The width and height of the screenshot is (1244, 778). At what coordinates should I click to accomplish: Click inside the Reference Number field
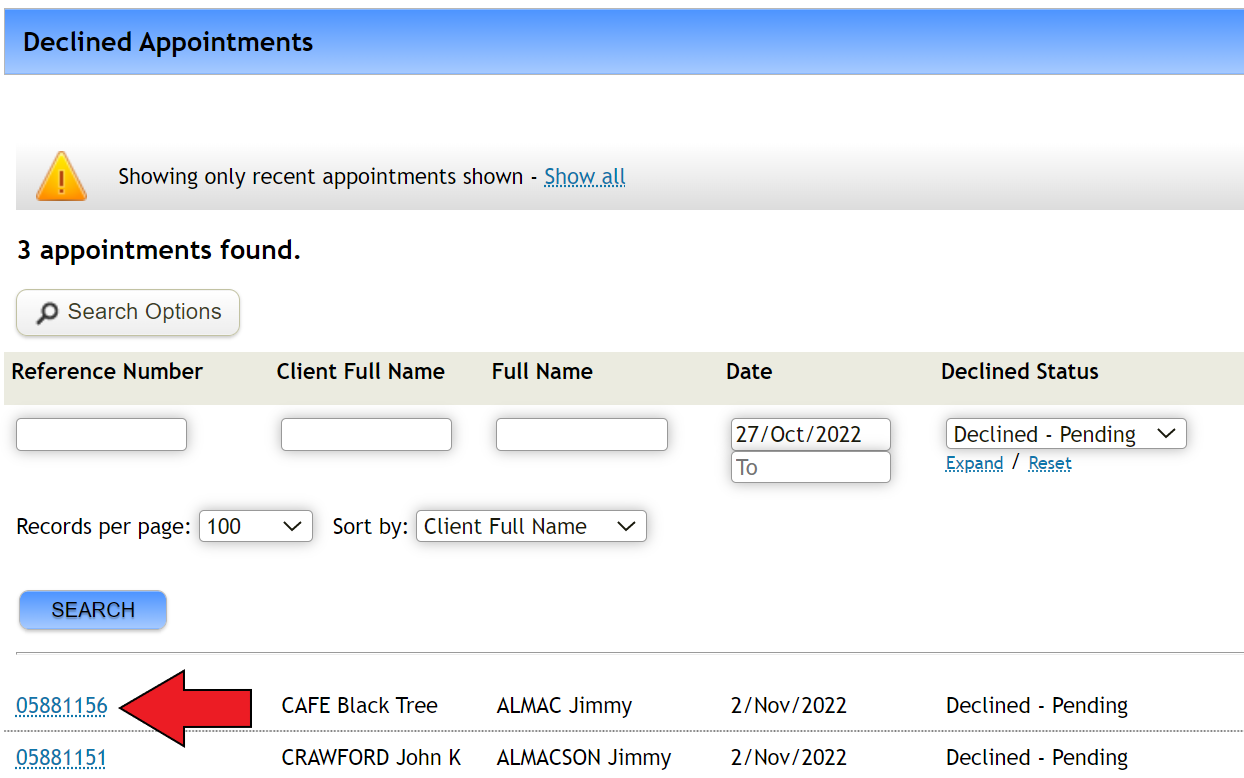click(x=100, y=434)
